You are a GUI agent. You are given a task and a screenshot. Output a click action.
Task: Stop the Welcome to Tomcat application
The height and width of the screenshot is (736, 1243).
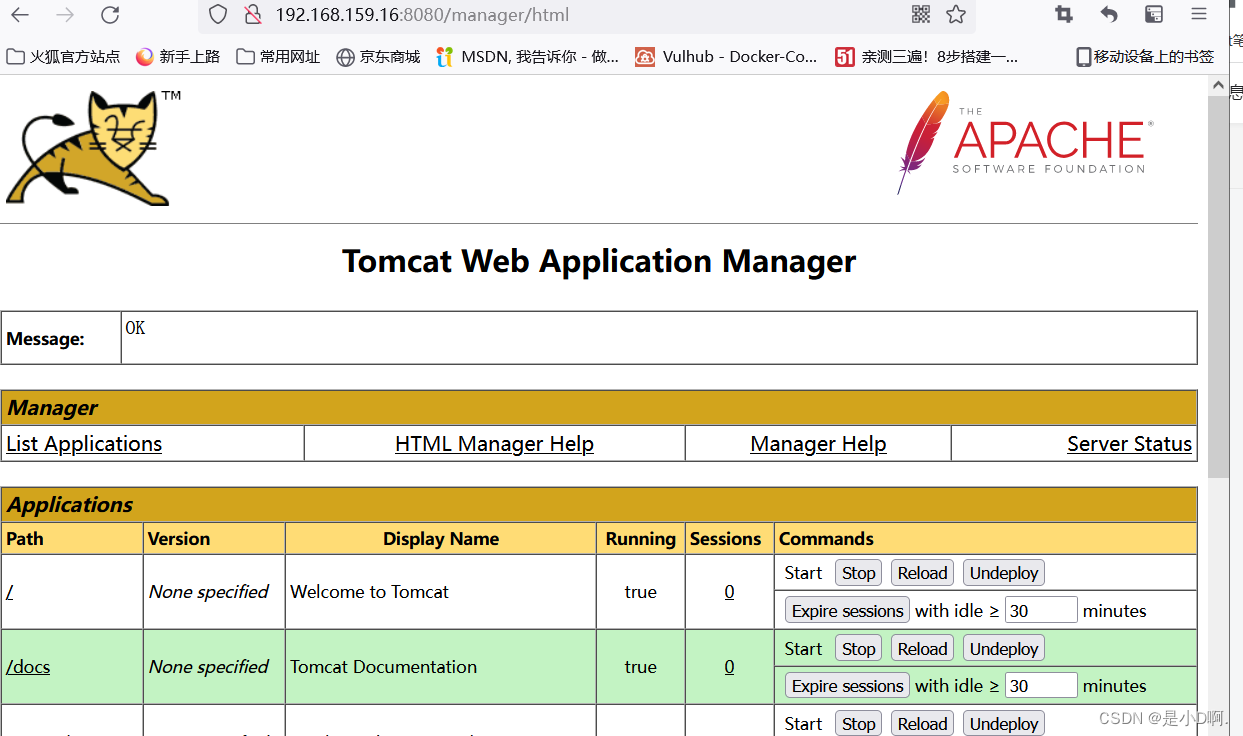(858, 573)
